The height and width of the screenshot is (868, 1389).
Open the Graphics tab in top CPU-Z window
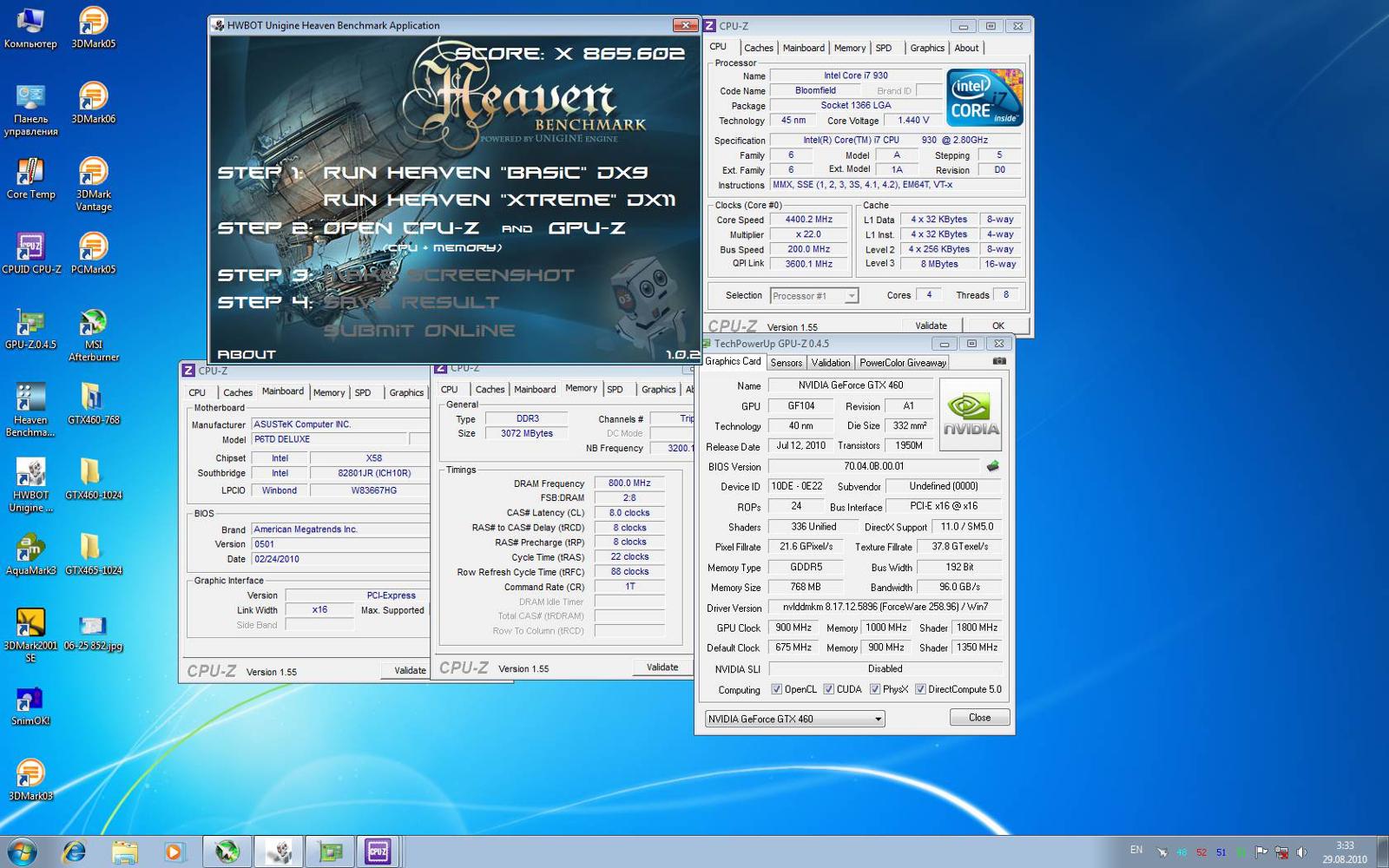tap(926, 49)
